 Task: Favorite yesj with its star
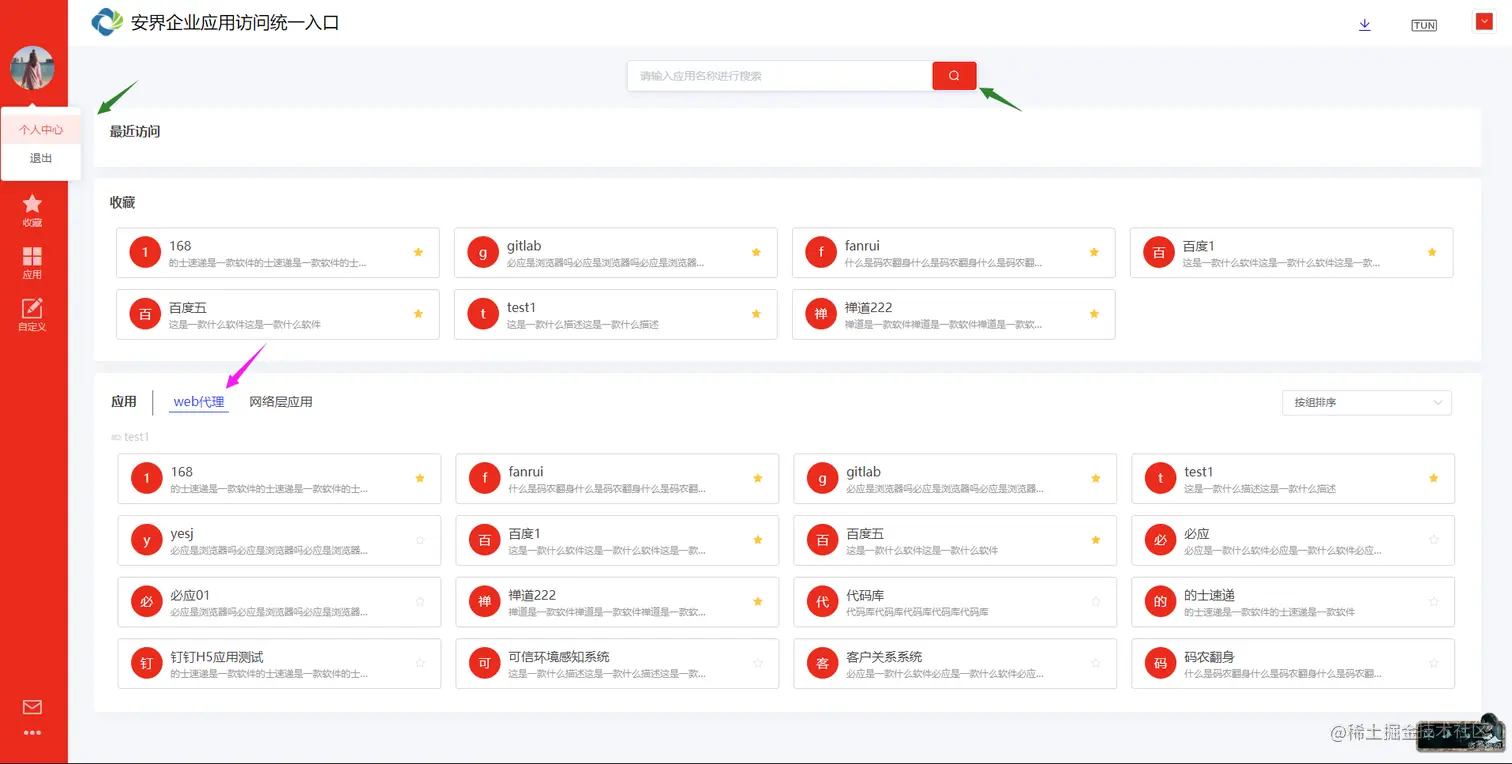[420, 540]
